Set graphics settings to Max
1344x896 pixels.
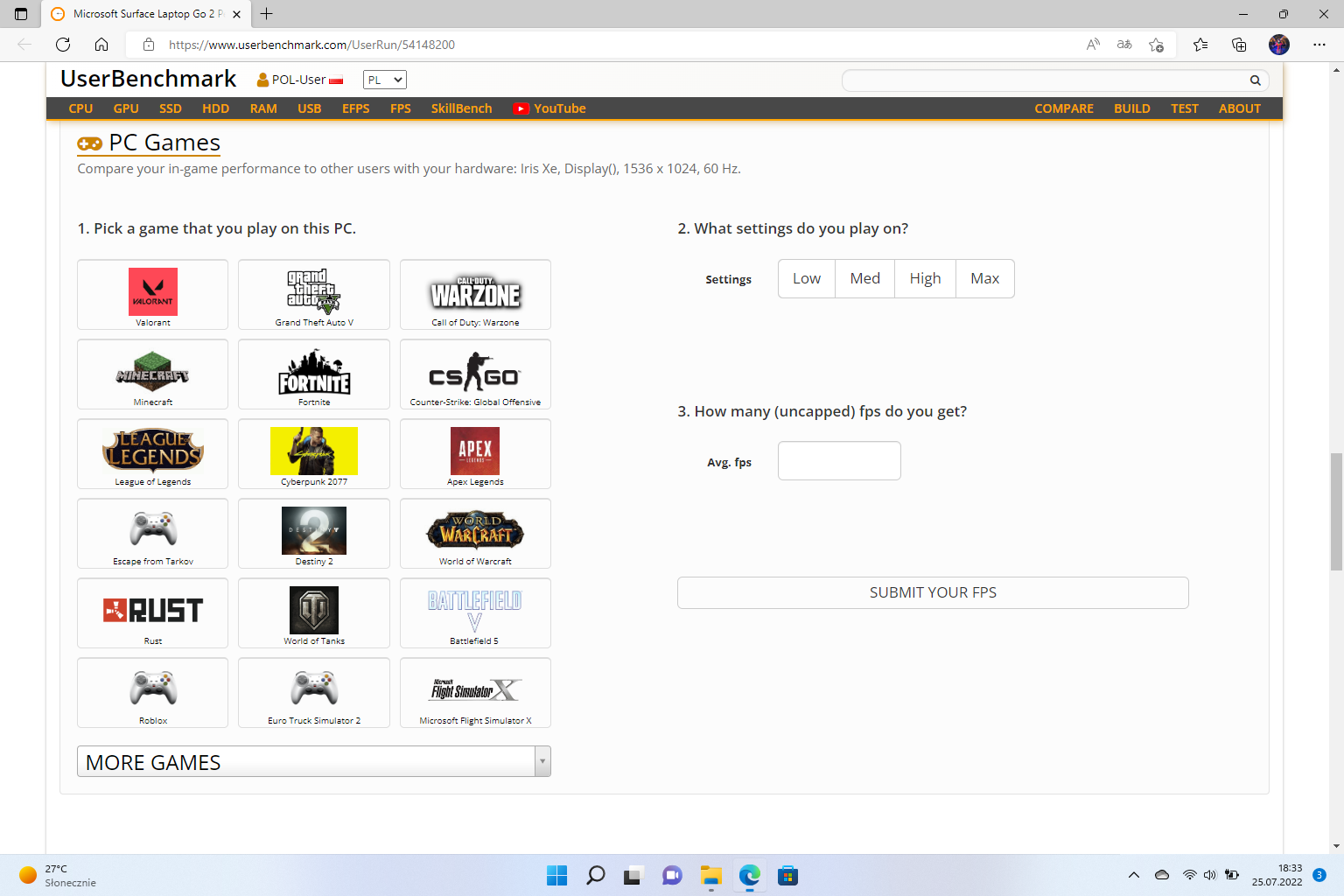(x=984, y=278)
